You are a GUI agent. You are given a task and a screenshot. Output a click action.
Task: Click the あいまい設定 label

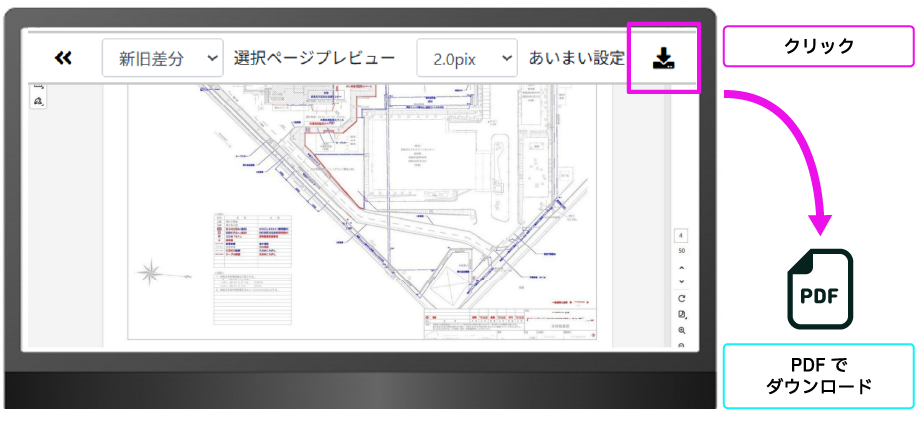tap(576, 58)
